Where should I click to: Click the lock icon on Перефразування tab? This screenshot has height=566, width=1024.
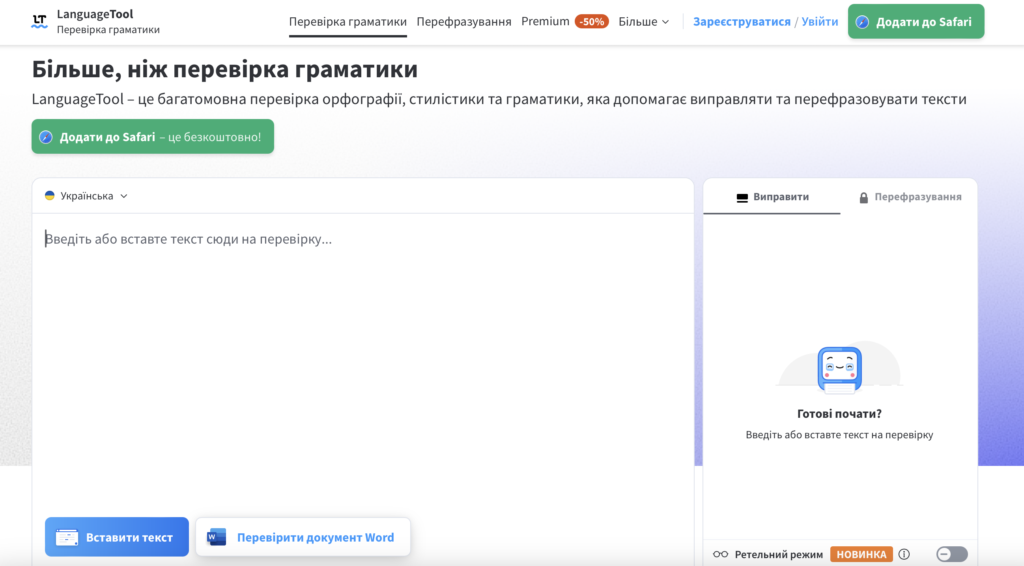coord(863,197)
